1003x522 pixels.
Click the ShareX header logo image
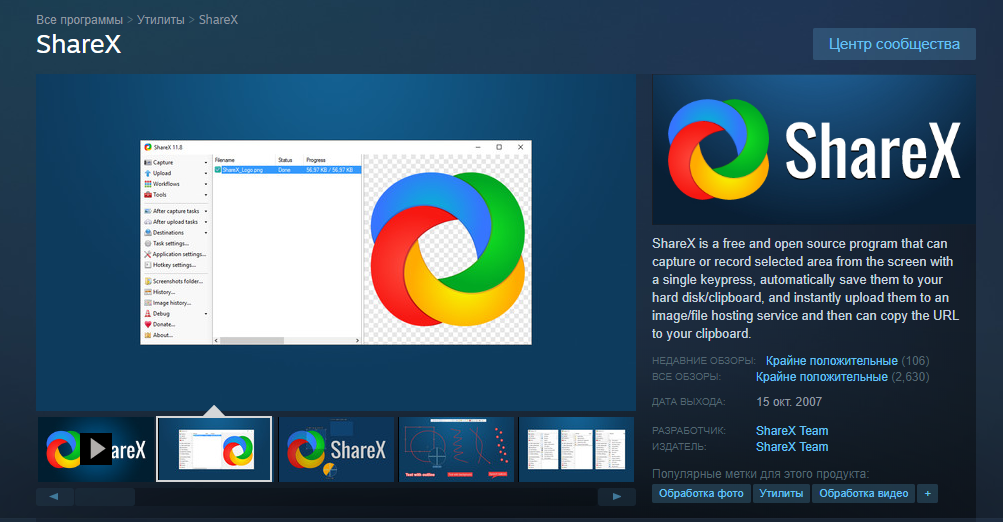pos(814,150)
